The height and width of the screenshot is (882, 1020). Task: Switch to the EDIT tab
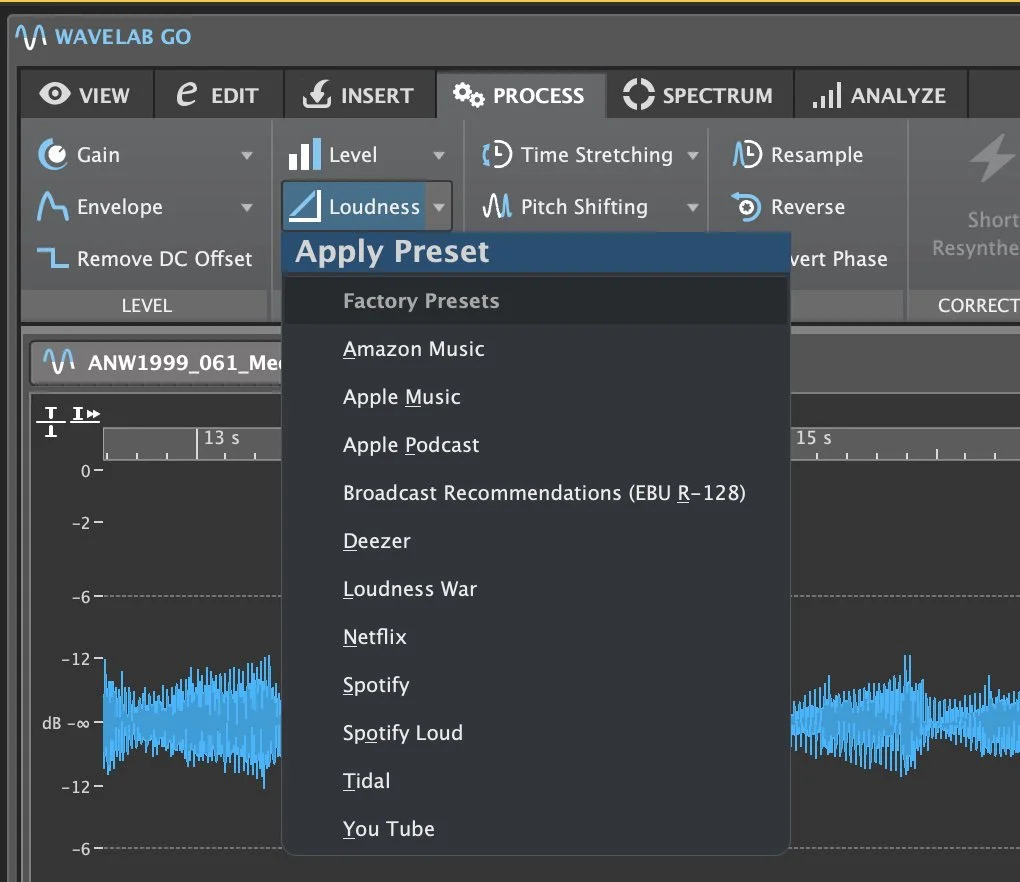pyautogui.click(x=218, y=95)
